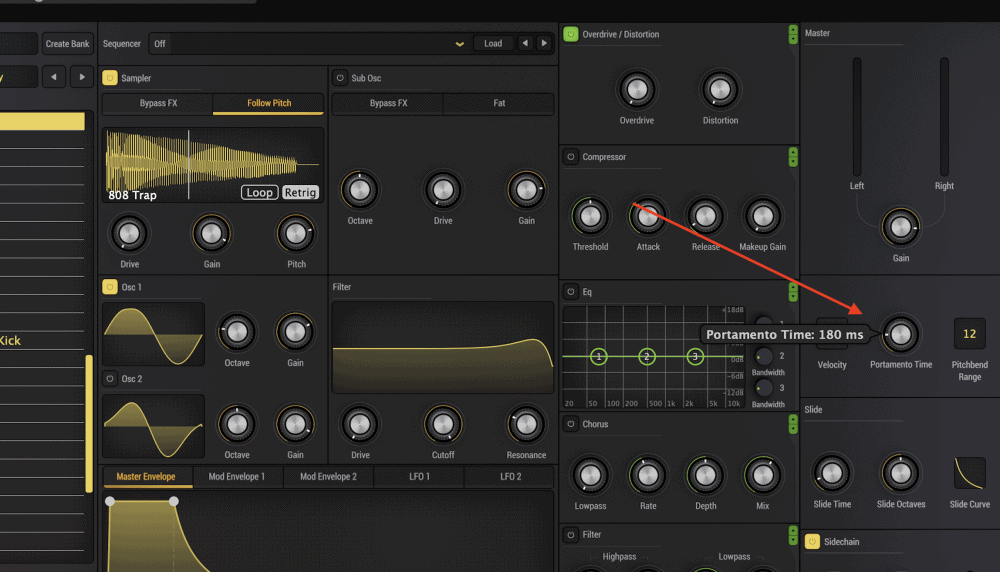This screenshot has width=1000, height=572.
Task: Click the Portamento Time knob
Action: [901, 334]
